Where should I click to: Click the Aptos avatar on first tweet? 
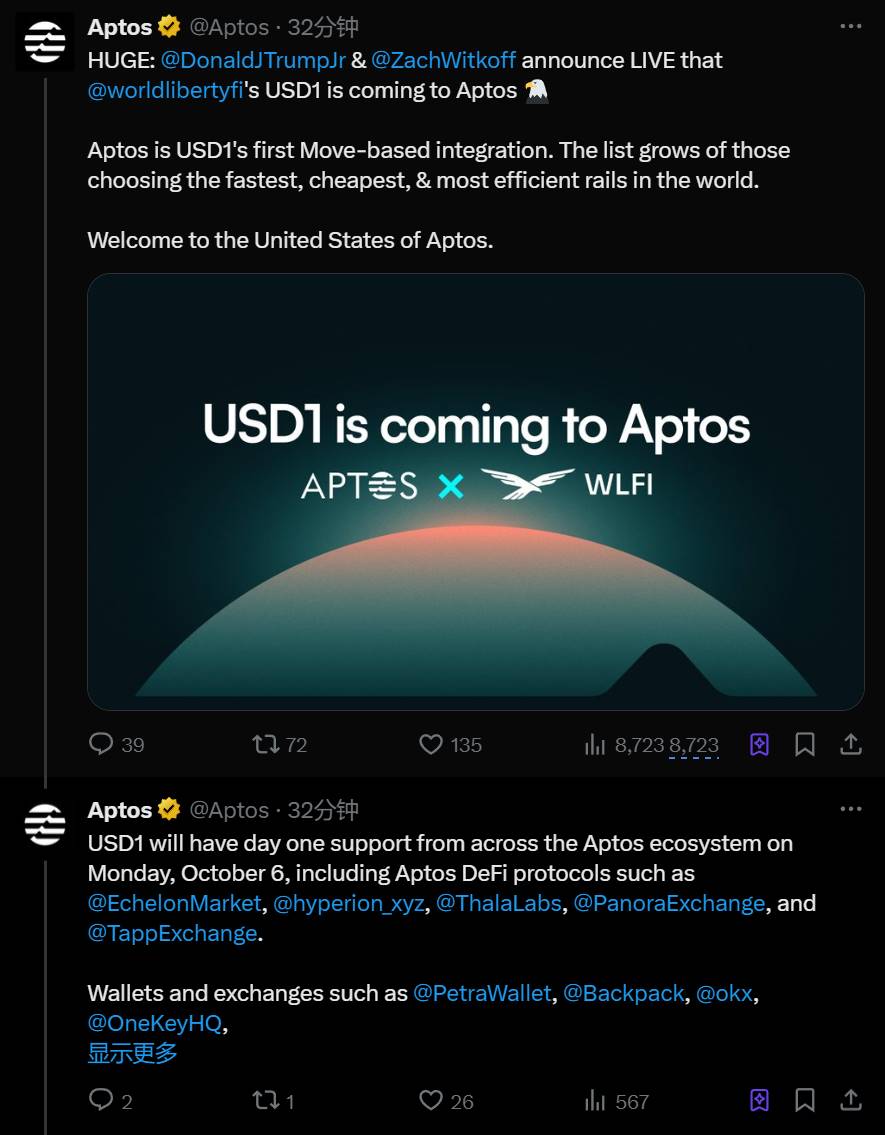click(x=45, y=42)
